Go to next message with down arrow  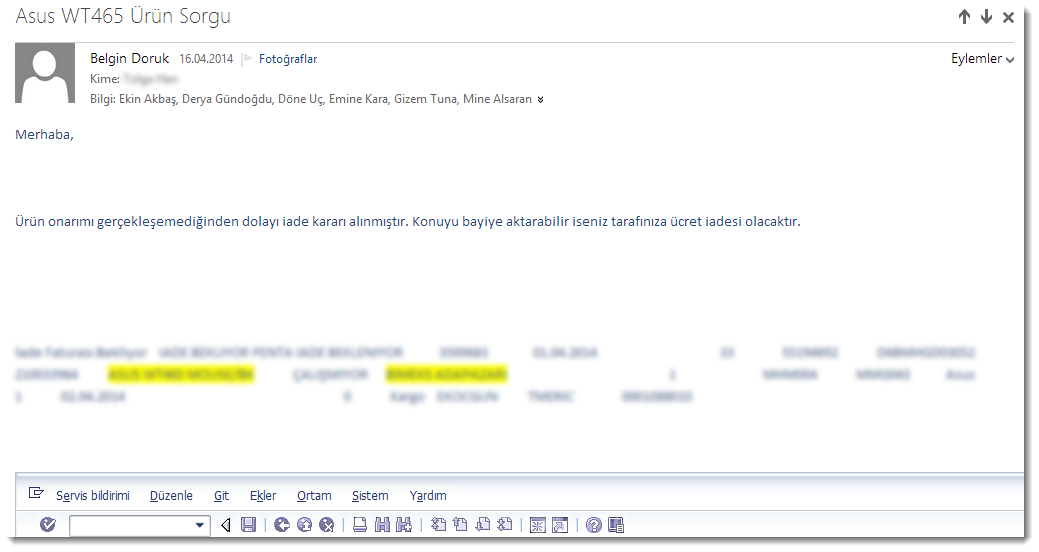click(986, 17)
